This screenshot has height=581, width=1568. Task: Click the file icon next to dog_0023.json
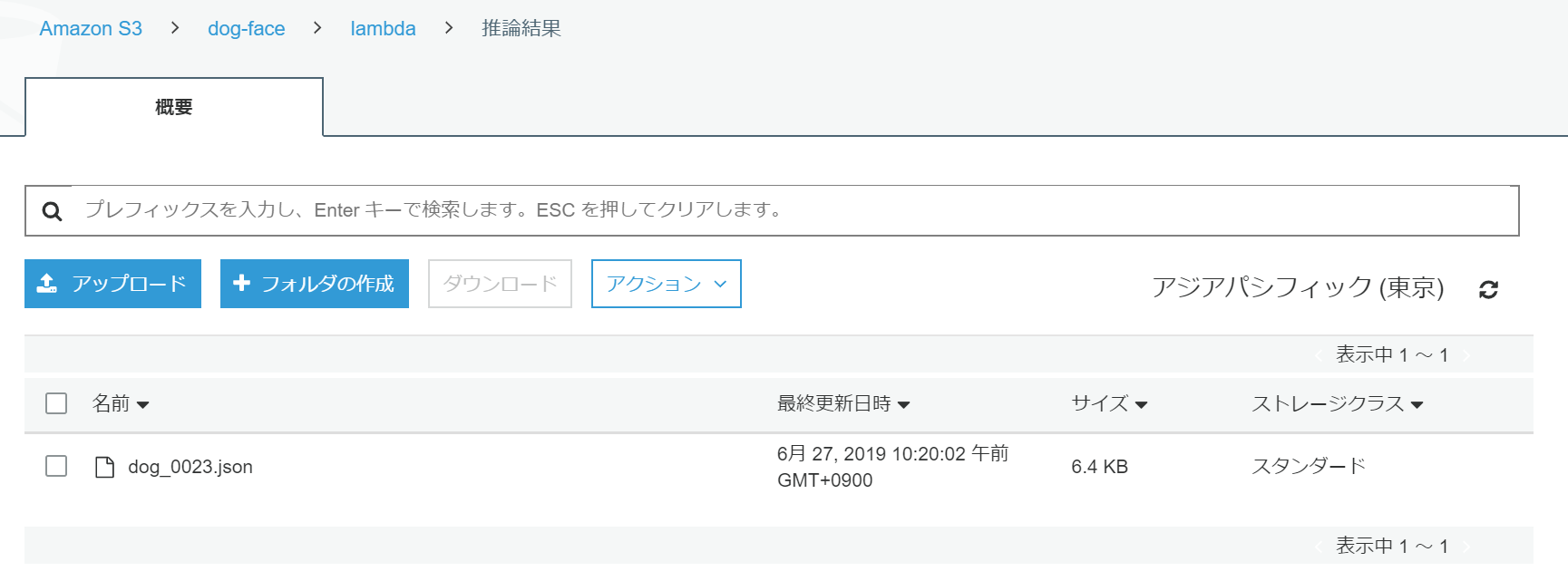point(105,467)
